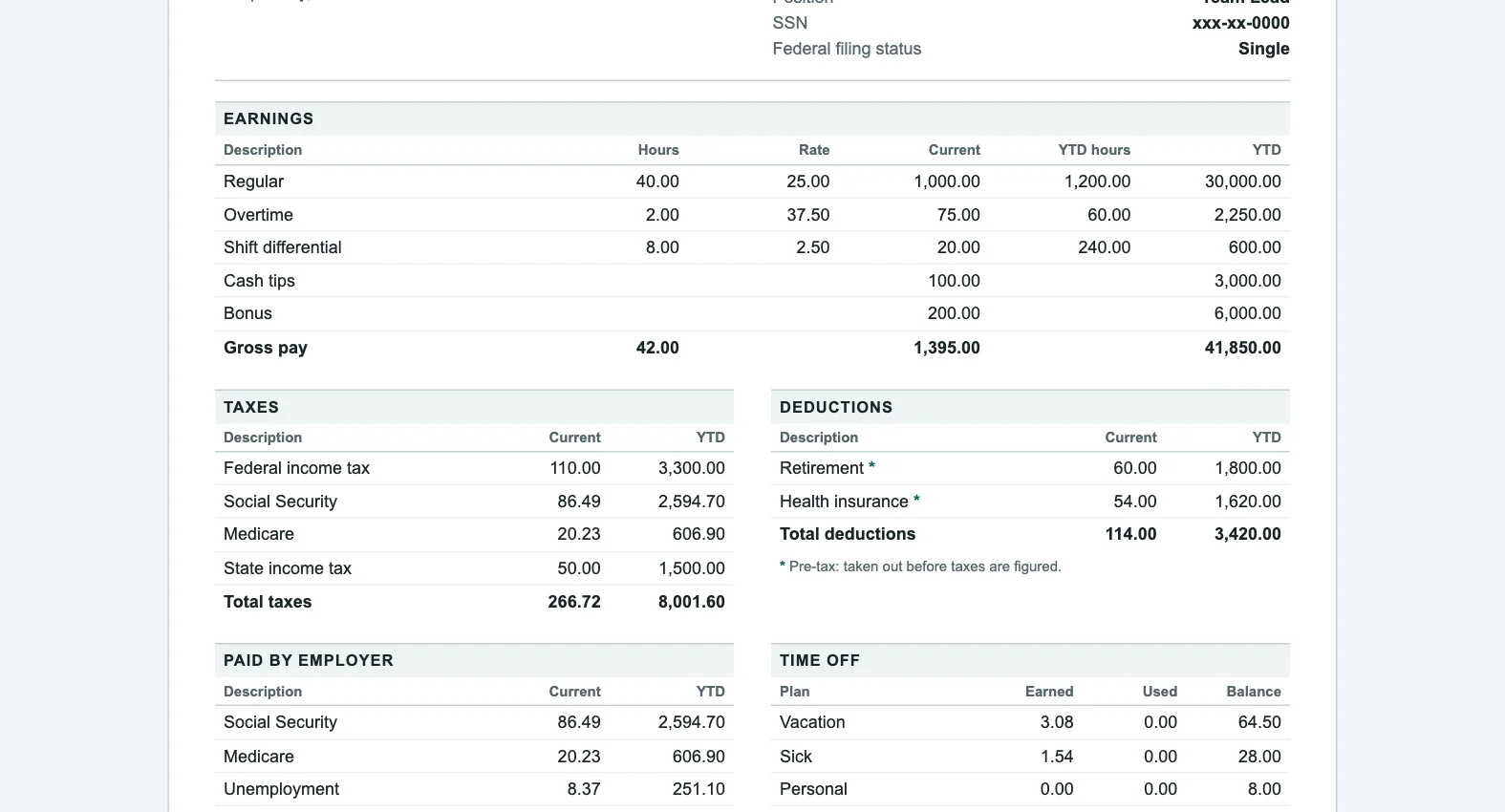Click the Rate column header in Earnings
1505x812 pixels.
click(814, 150)
